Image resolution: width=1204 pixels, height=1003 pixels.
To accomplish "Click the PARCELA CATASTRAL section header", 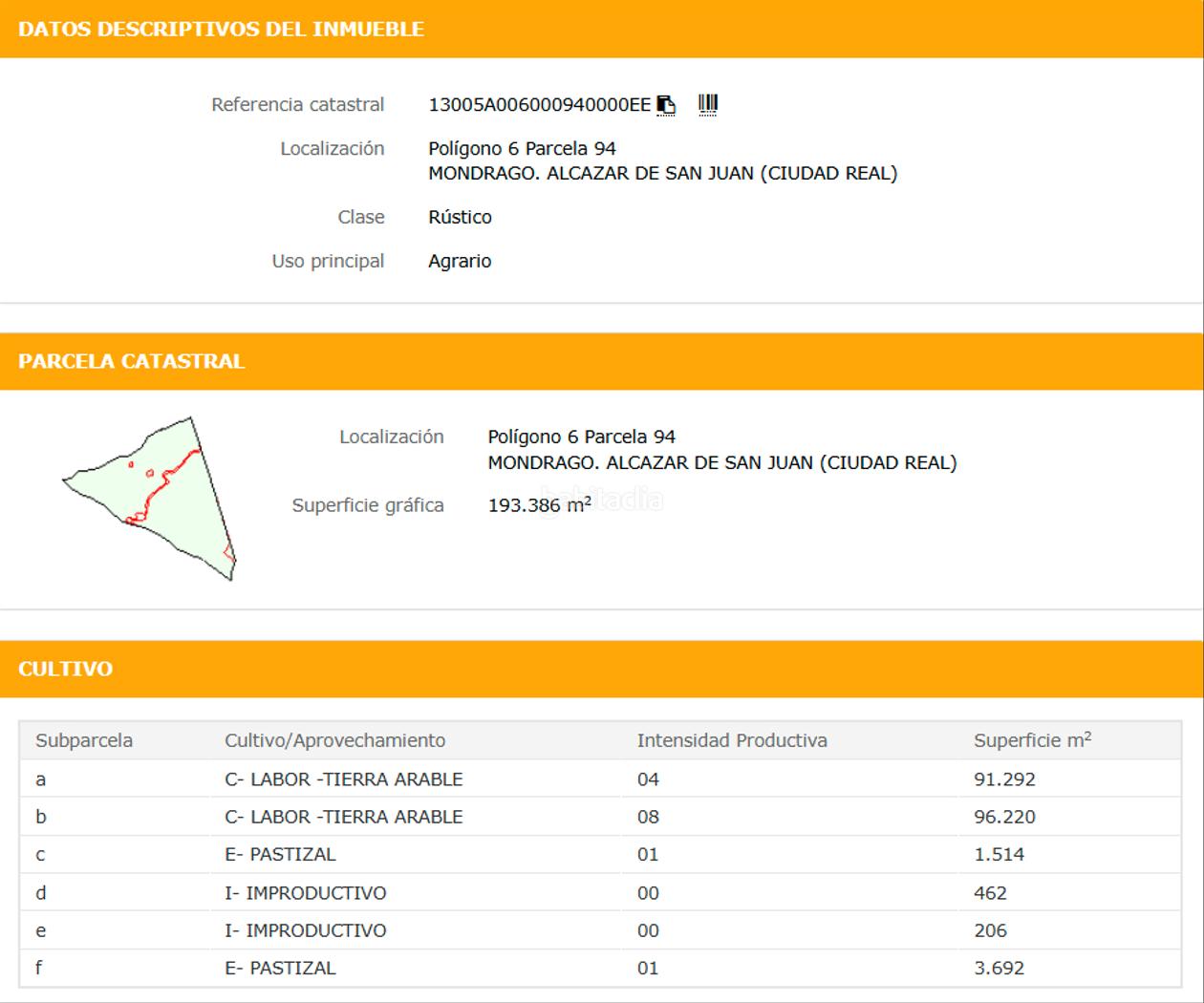I will tap(132, 361).
